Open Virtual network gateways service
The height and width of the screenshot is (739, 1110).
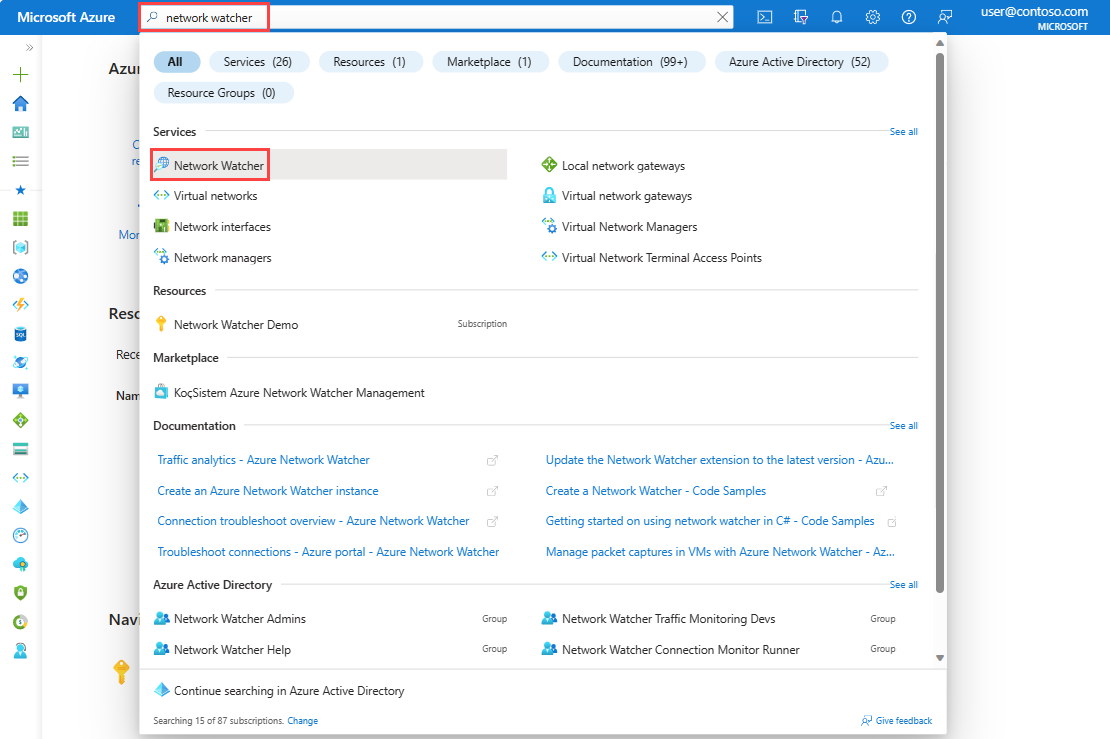626,196
